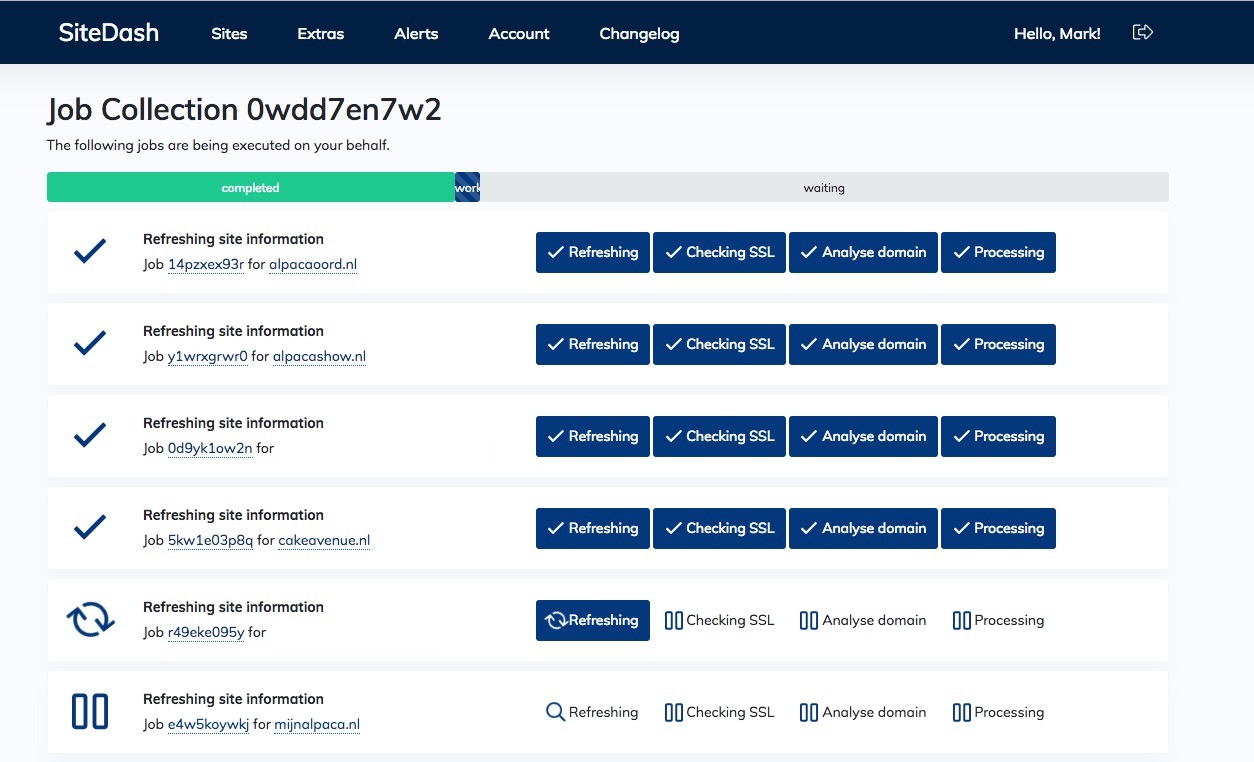Click the checkmark icon beside job 14pzxex93r
This screenshot has height=762, width=1254.
click(89, 251)
